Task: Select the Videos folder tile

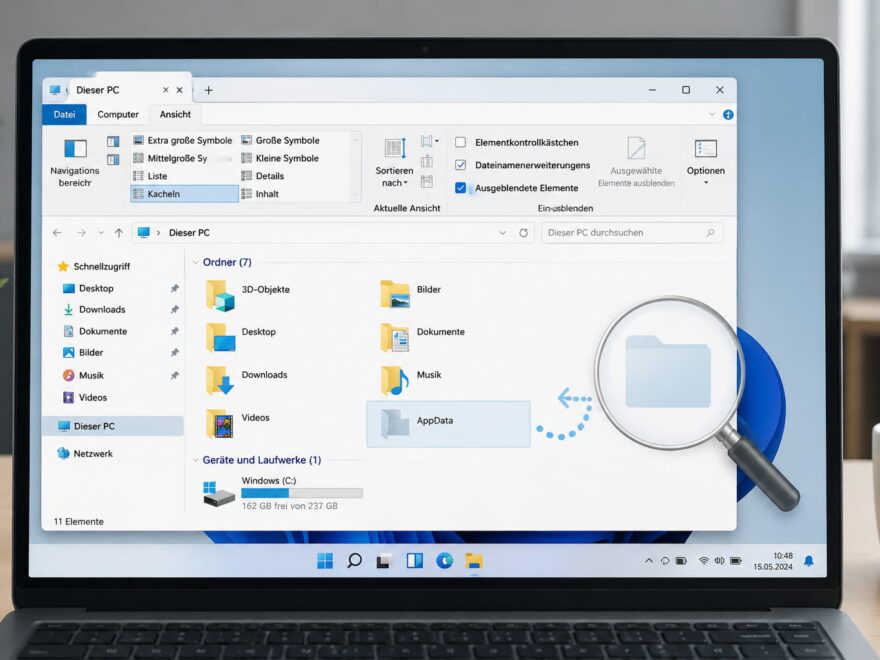Action: coord(238,423)
